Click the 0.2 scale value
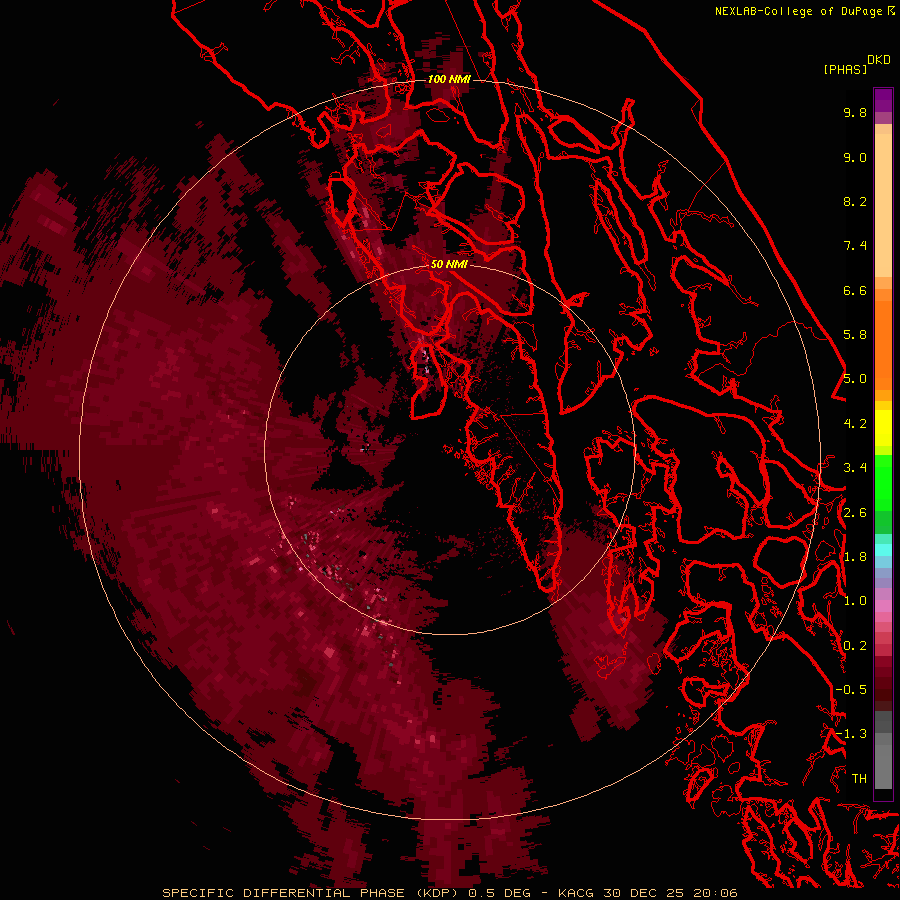The image size is (900, 900). point(855,646)
